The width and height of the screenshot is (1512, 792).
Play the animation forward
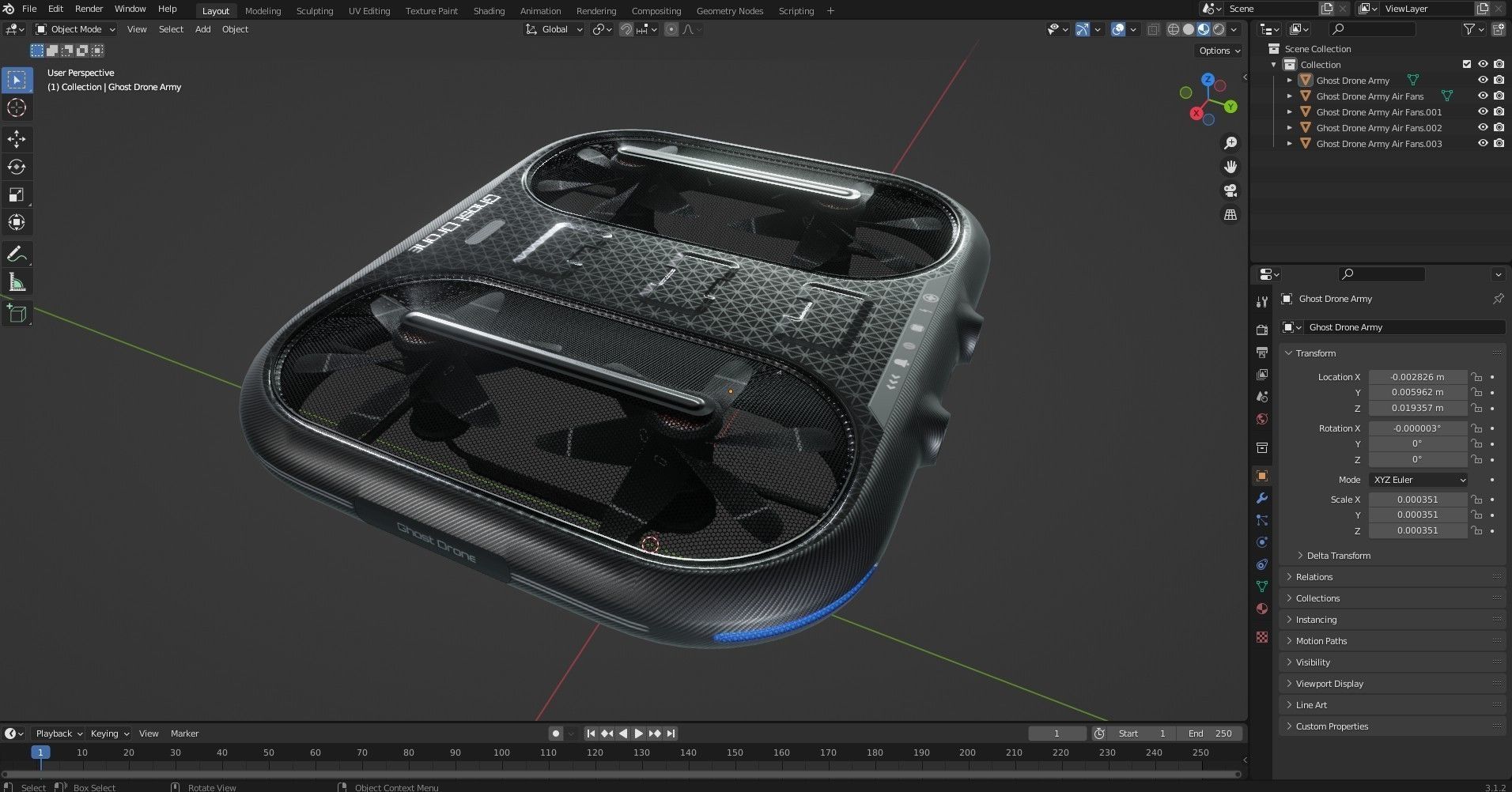pos(639,734)
